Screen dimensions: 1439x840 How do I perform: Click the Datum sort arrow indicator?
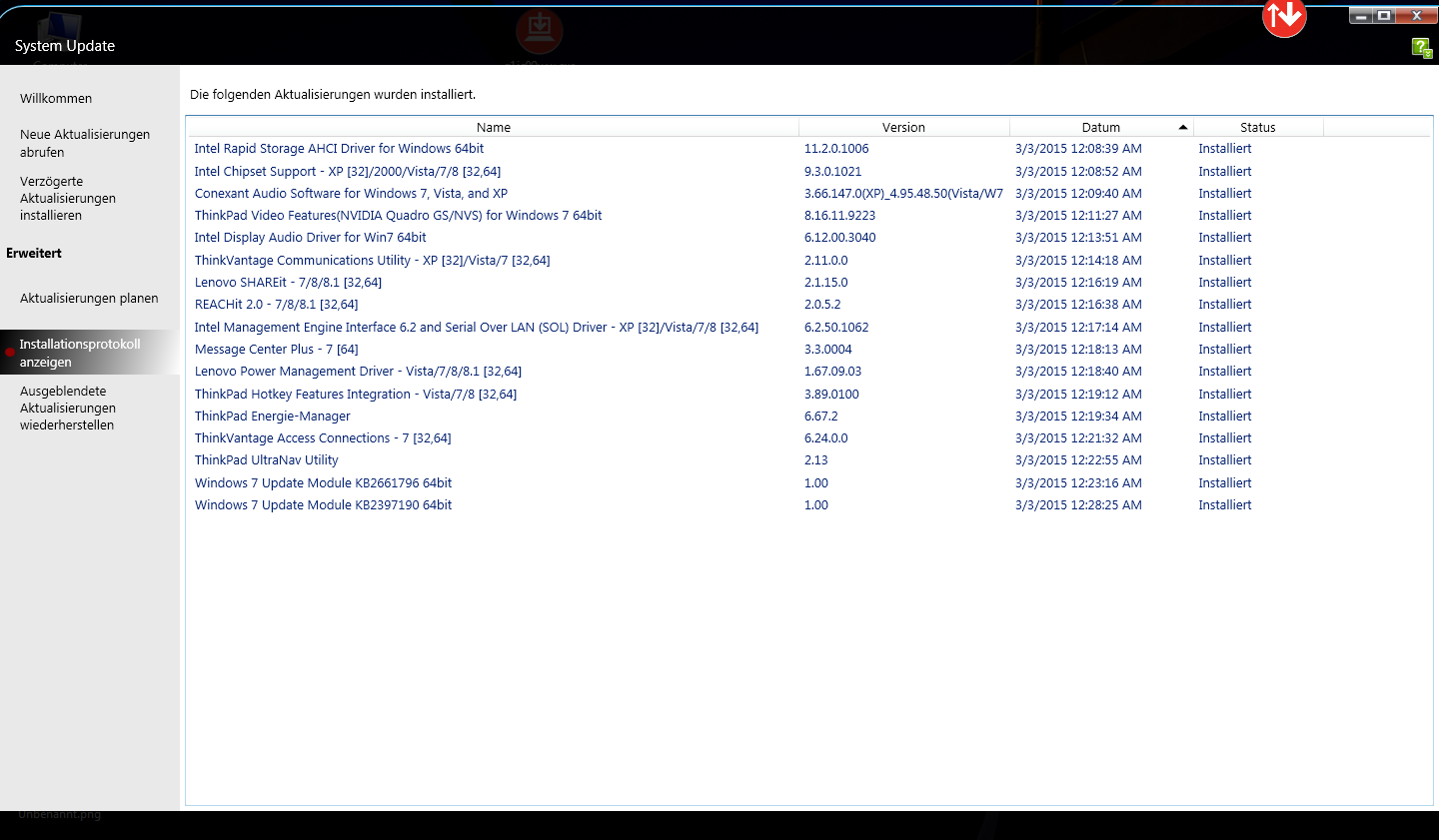1183,128
